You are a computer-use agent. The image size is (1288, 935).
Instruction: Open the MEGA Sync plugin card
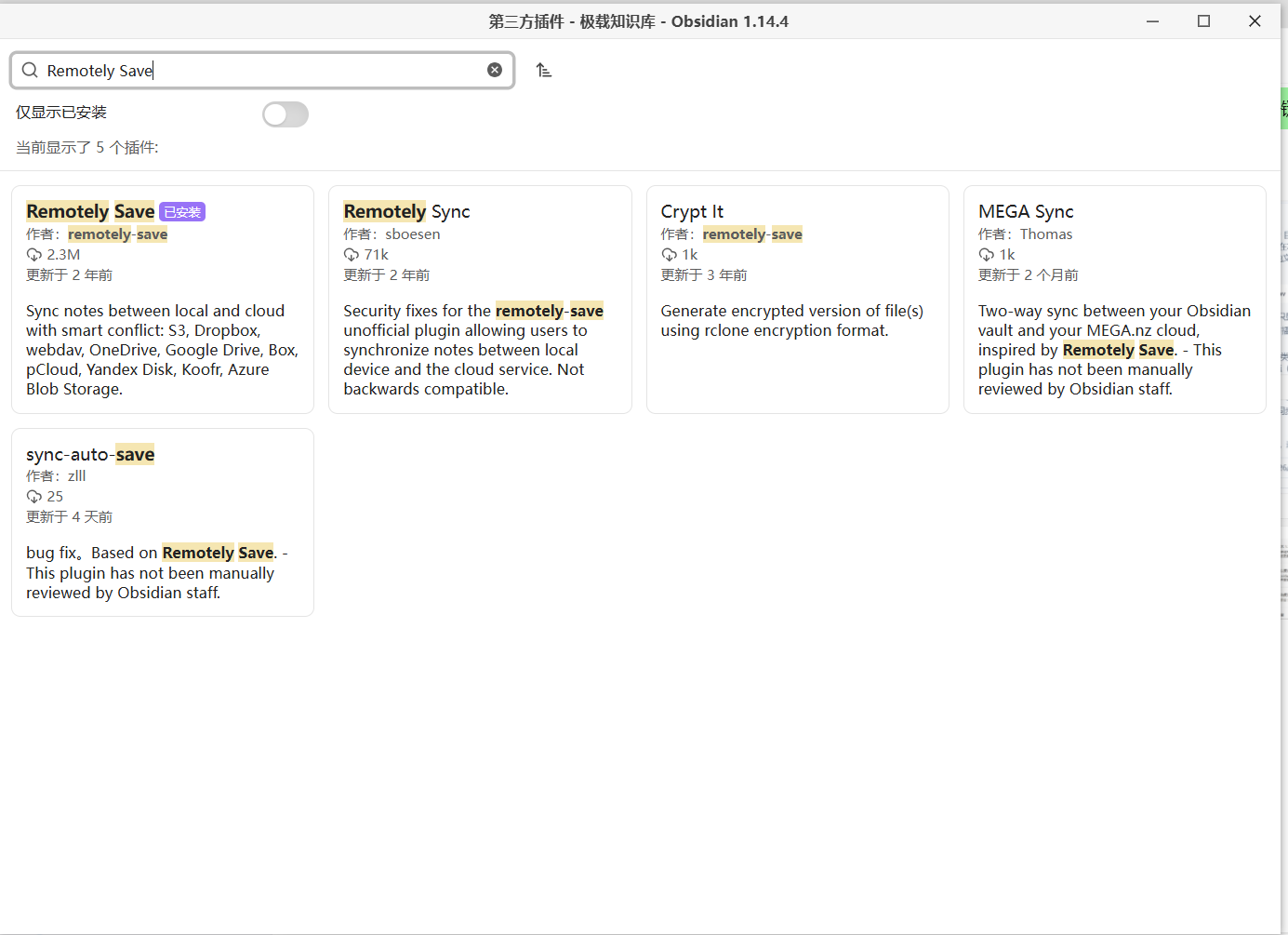(x=1115, y=300)
